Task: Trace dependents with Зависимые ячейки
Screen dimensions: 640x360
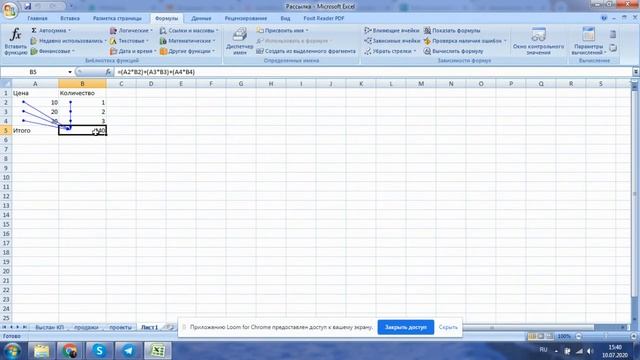Action: pos(392,41)
